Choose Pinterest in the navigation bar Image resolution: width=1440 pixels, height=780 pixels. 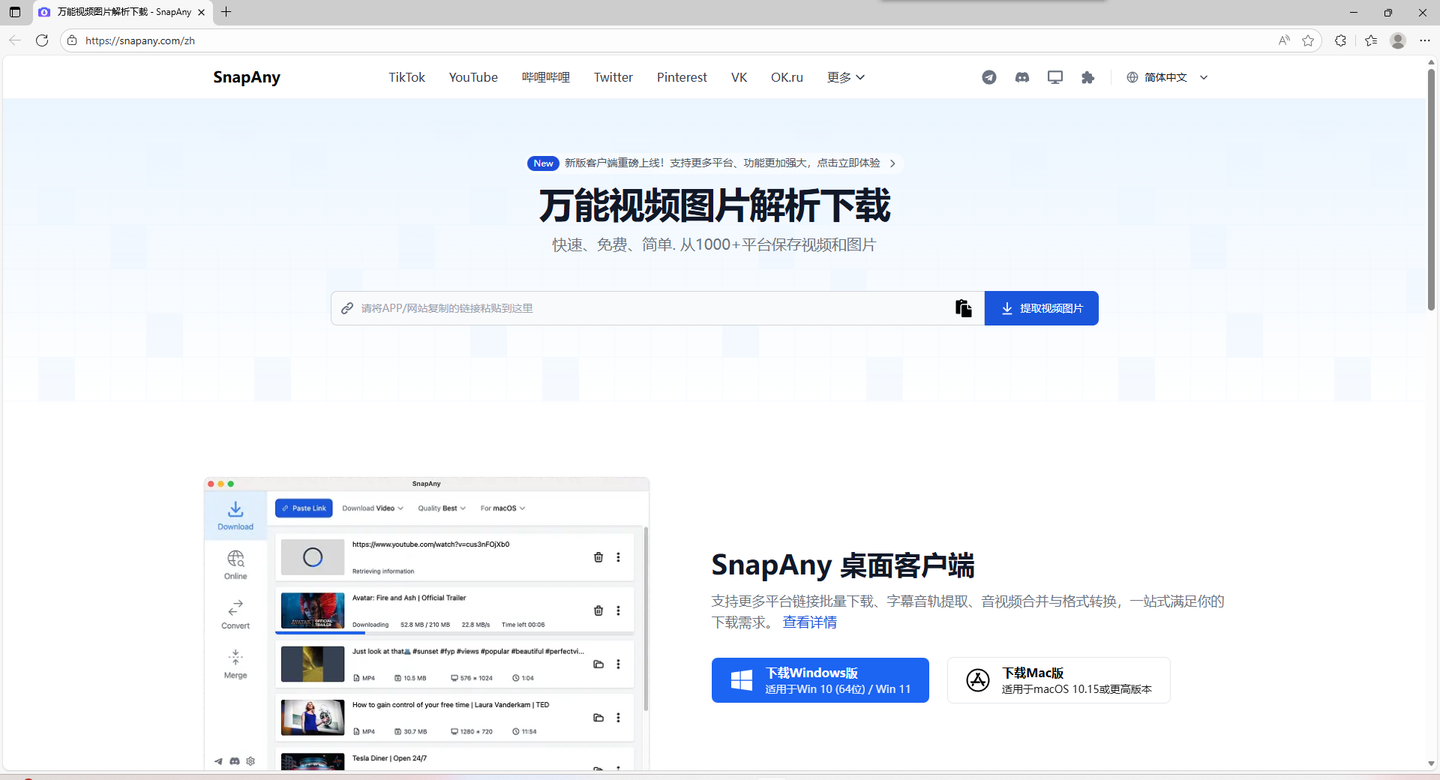point(682,77)
